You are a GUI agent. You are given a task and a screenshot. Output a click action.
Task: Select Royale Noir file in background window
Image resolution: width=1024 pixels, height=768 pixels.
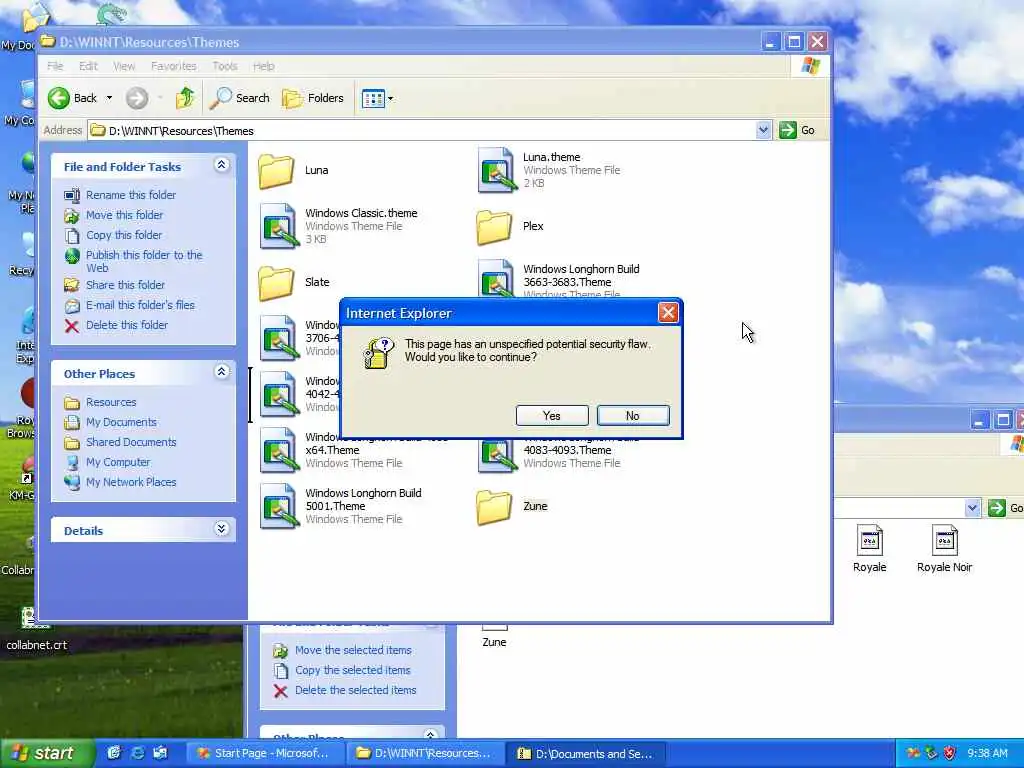pos(944,549)
